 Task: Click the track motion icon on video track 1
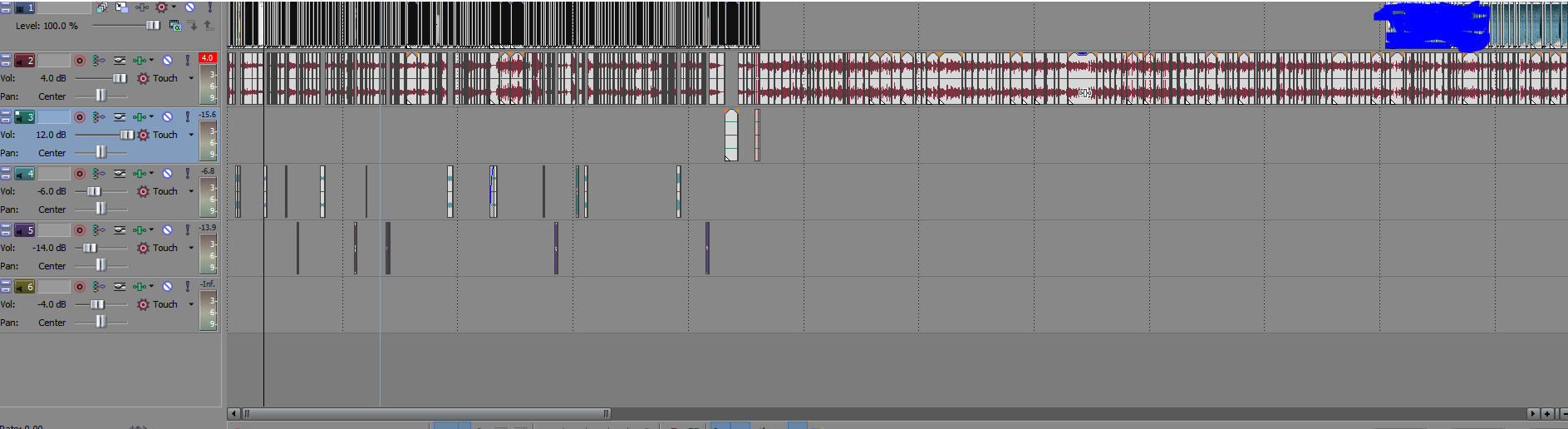coord(121,7)
